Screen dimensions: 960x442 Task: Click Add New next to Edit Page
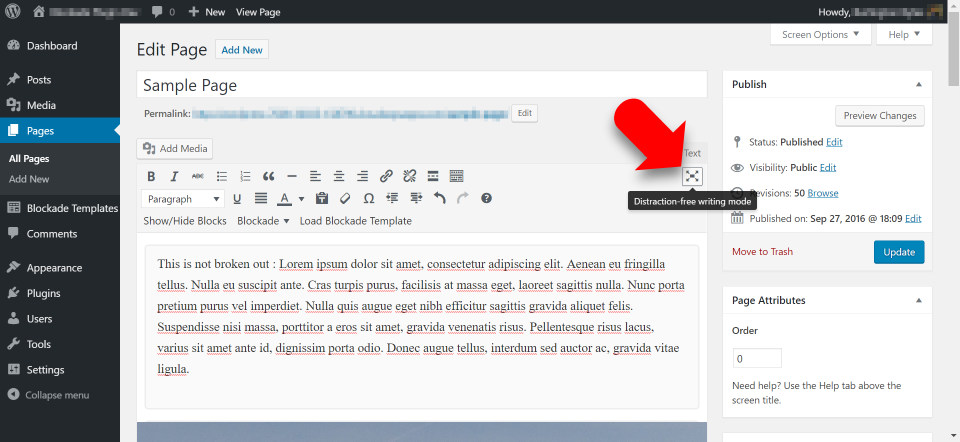coord(242,50)
